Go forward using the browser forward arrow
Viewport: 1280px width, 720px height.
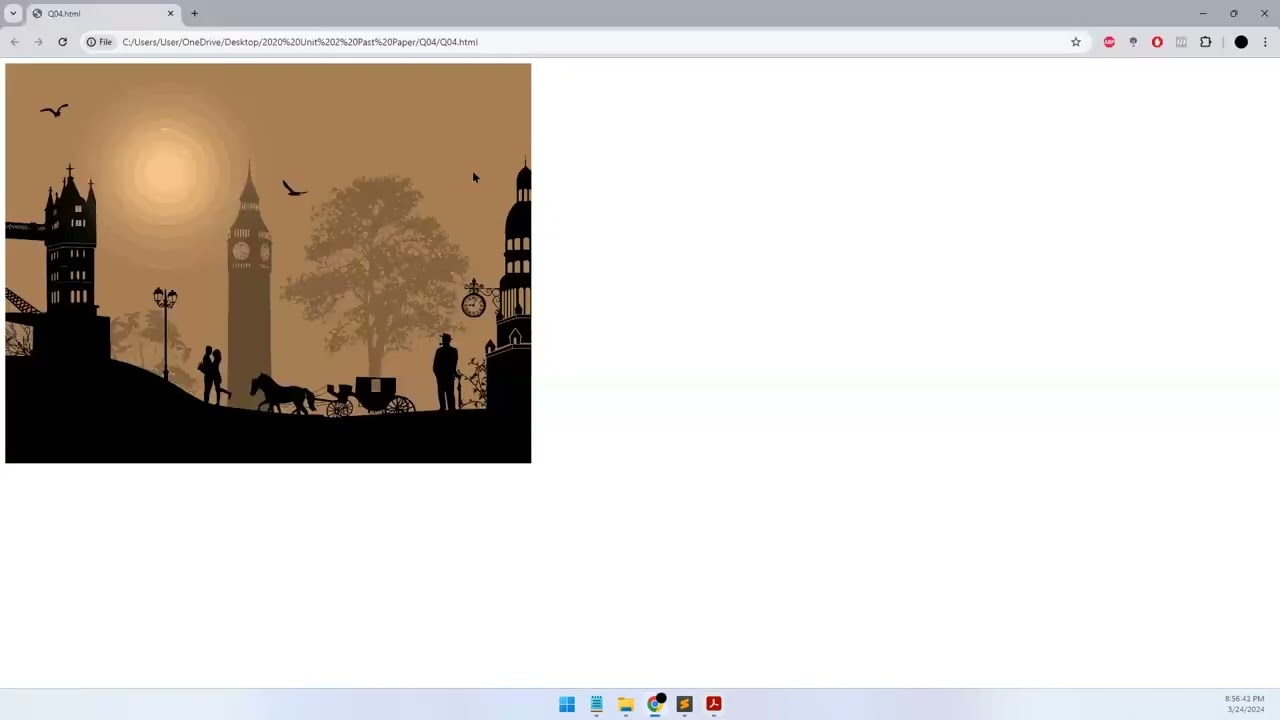[38, 42]
